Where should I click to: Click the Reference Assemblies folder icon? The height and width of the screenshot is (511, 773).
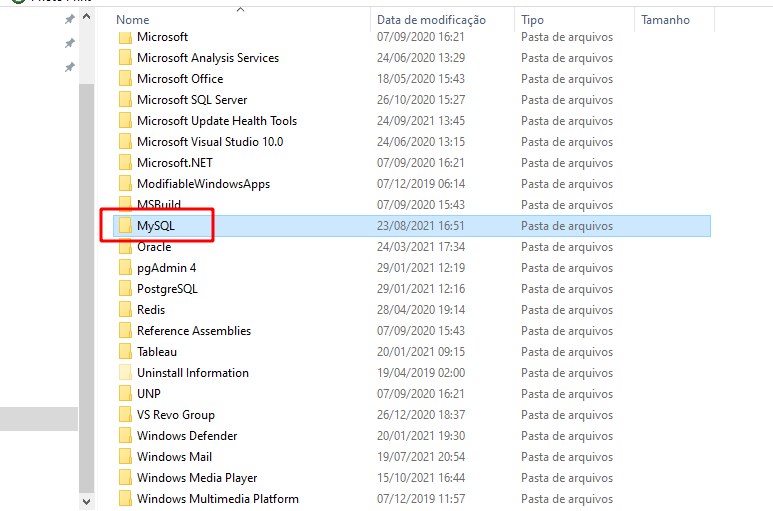tap(125, 331)
